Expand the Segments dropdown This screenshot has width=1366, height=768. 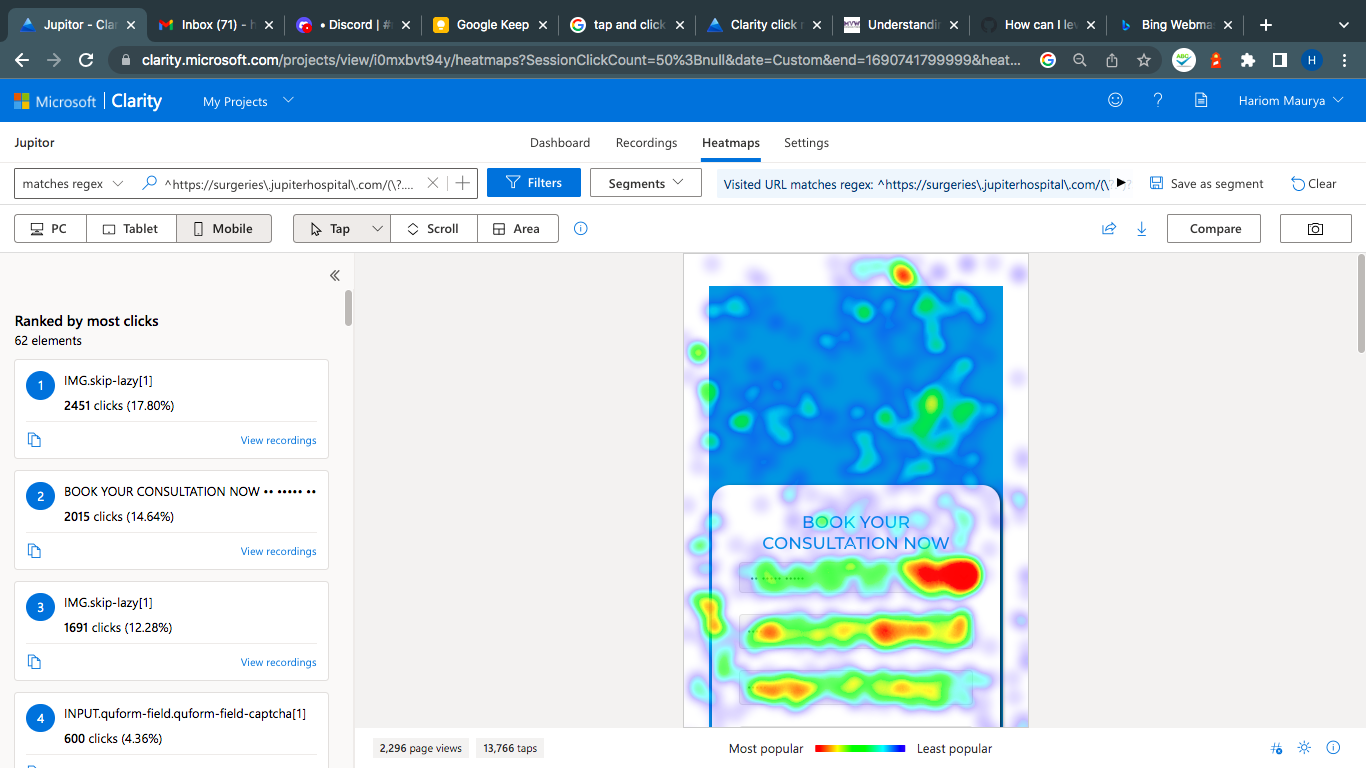pos(645,182)
